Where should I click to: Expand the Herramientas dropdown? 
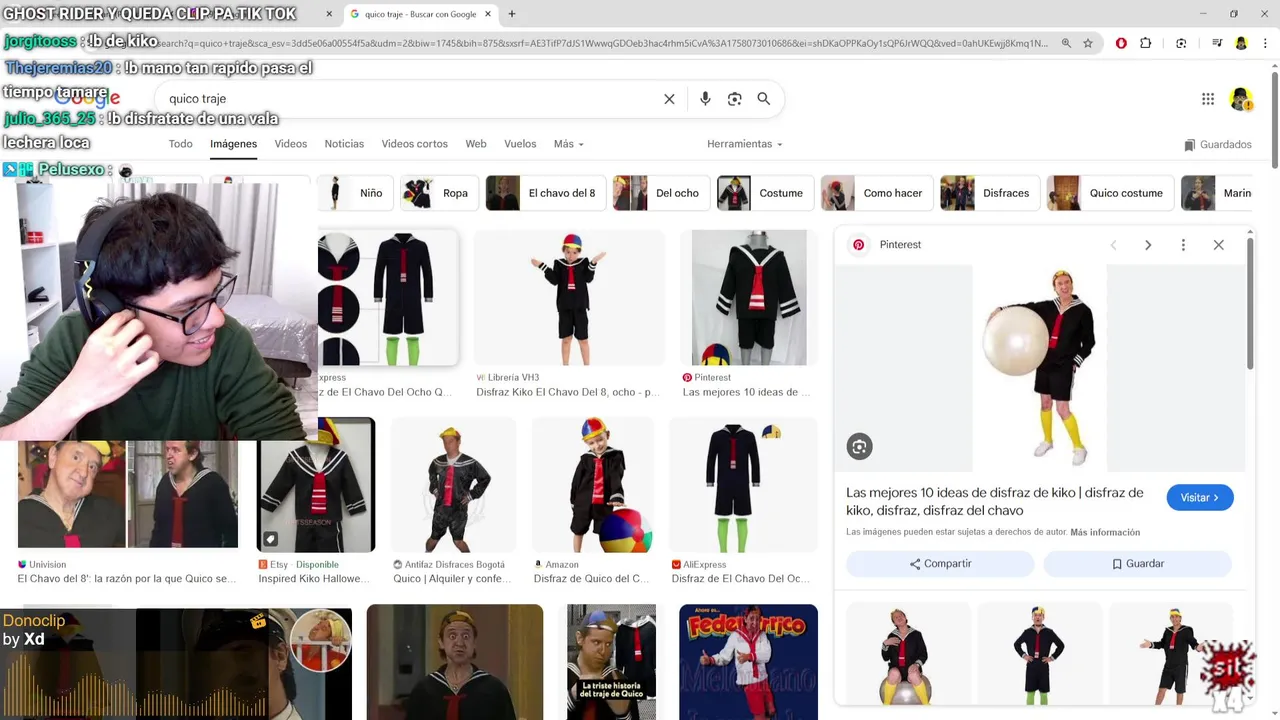(744, 144)
